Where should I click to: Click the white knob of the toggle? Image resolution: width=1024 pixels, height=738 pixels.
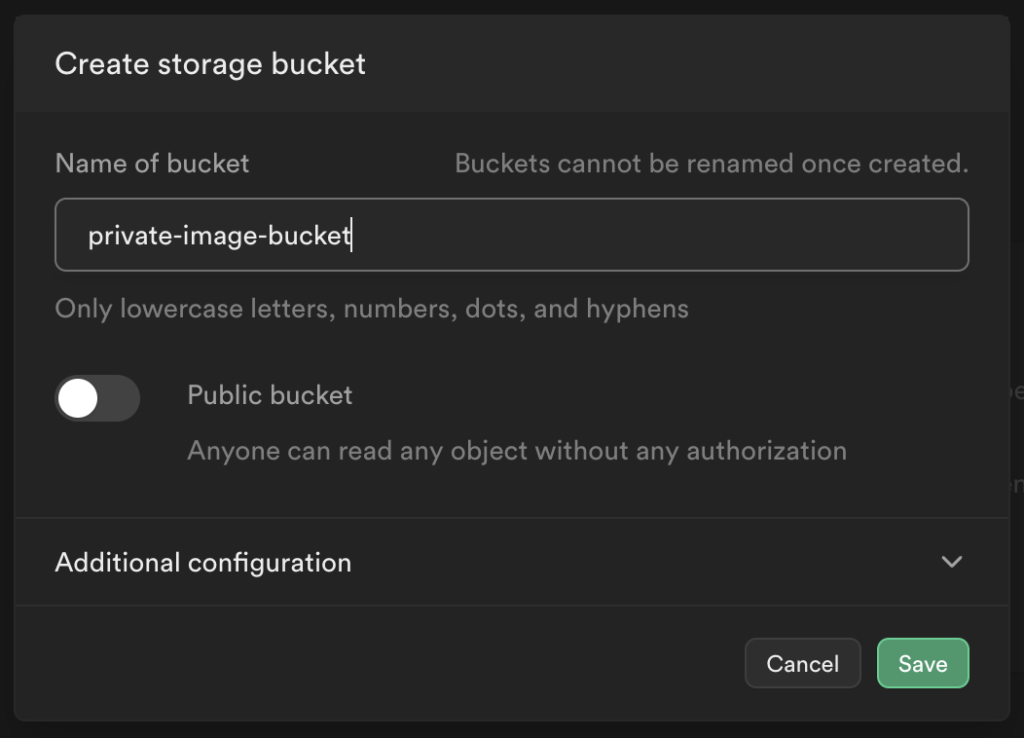(78, 399)
